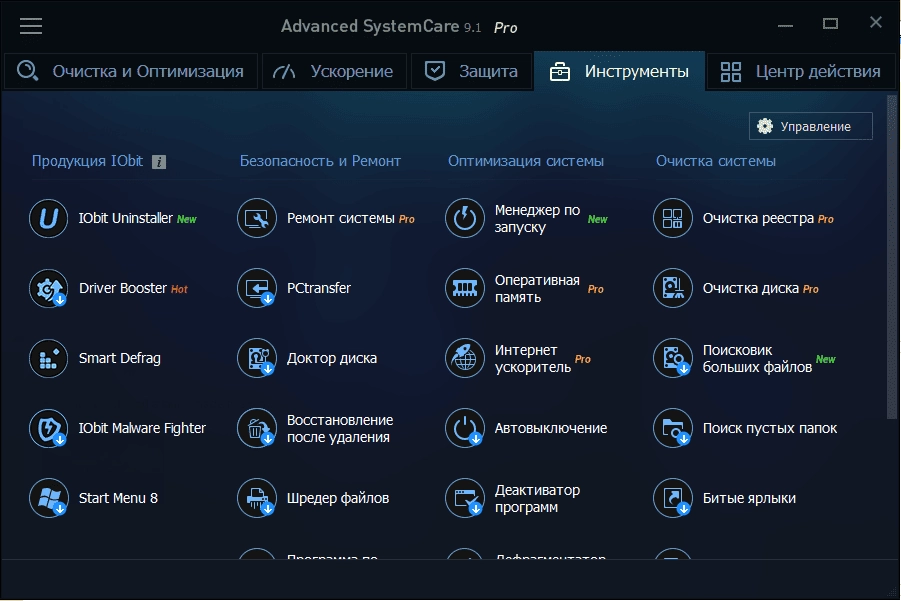Click the Оперативная память icon
Screen dimensions: 901x601
(465, 288)
